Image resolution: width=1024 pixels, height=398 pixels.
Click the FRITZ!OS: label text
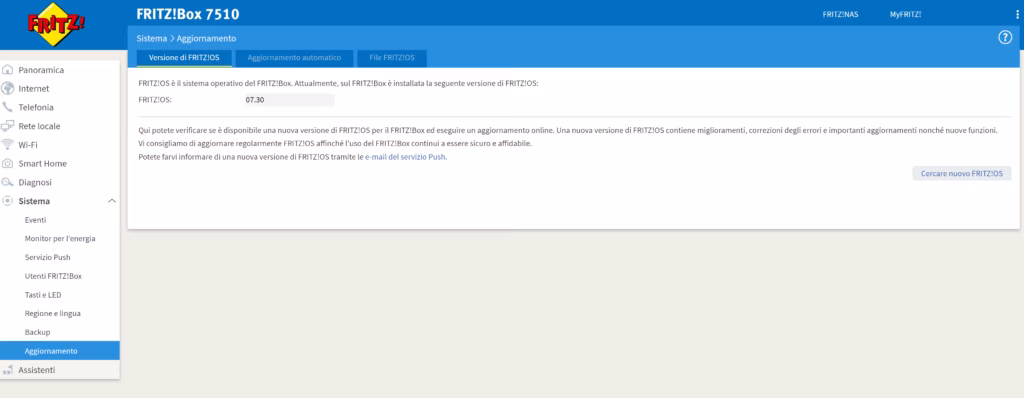click(x=154, y=100)
